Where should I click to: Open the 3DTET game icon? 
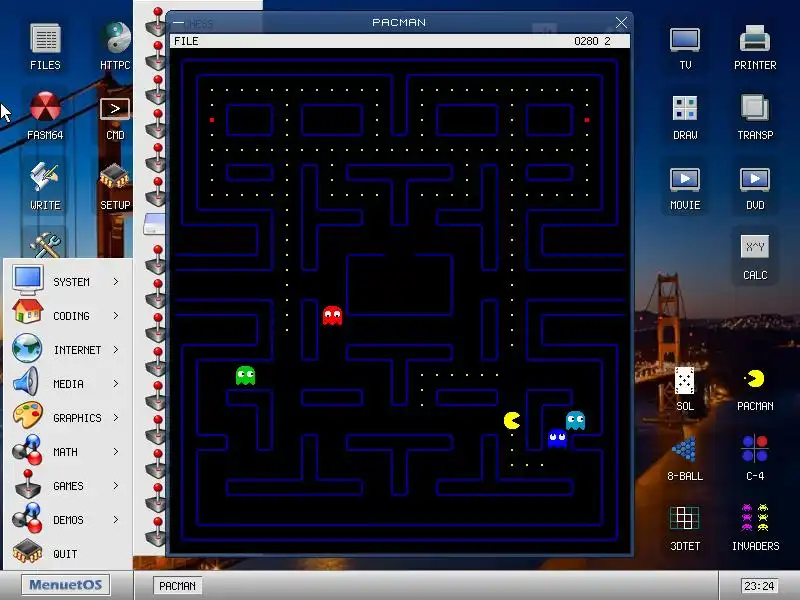[x=685, y=529]
